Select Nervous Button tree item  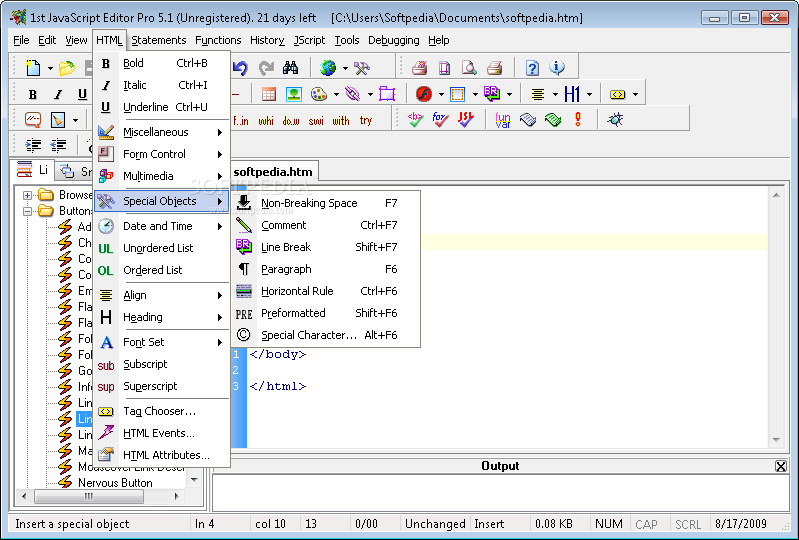point(115,482)
